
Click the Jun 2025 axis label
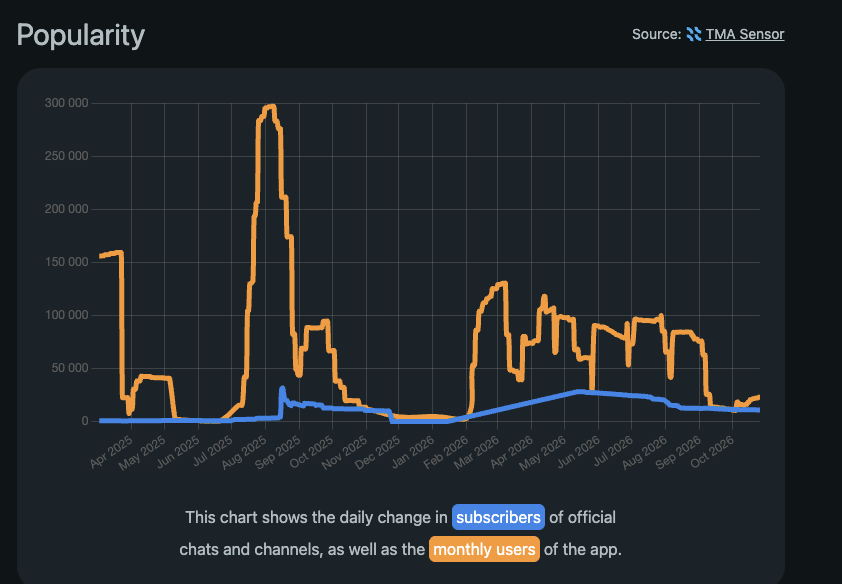pyautogui.click(x=178, y=451)
